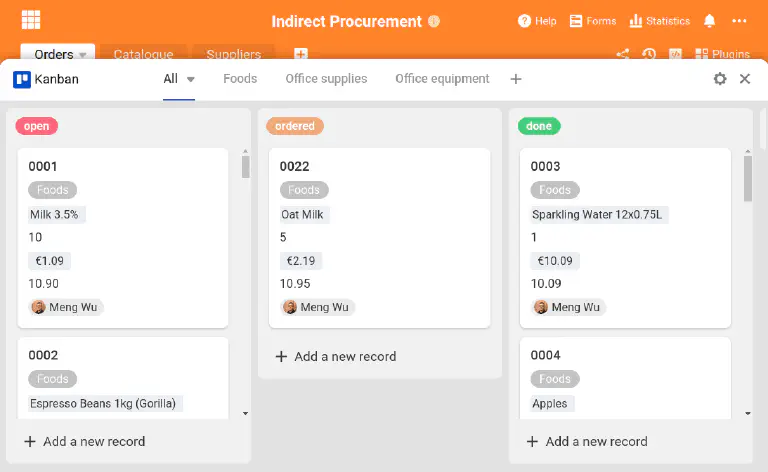Add a new record in ordered column
768x472 pixels.
coord(336,356)
